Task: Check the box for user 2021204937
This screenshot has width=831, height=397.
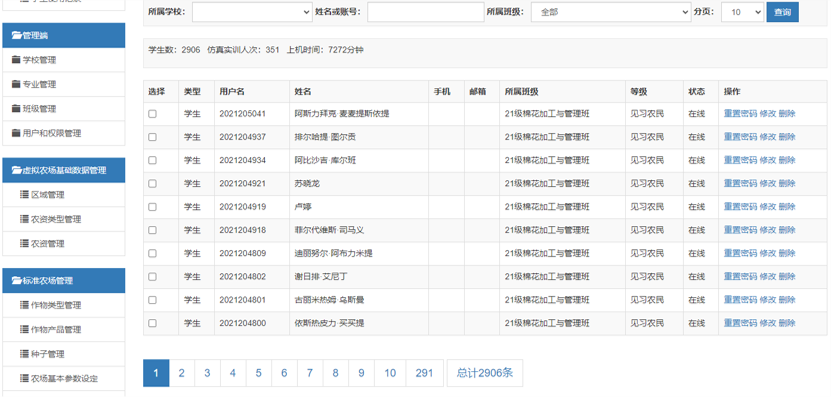Action: coord(153,137)
